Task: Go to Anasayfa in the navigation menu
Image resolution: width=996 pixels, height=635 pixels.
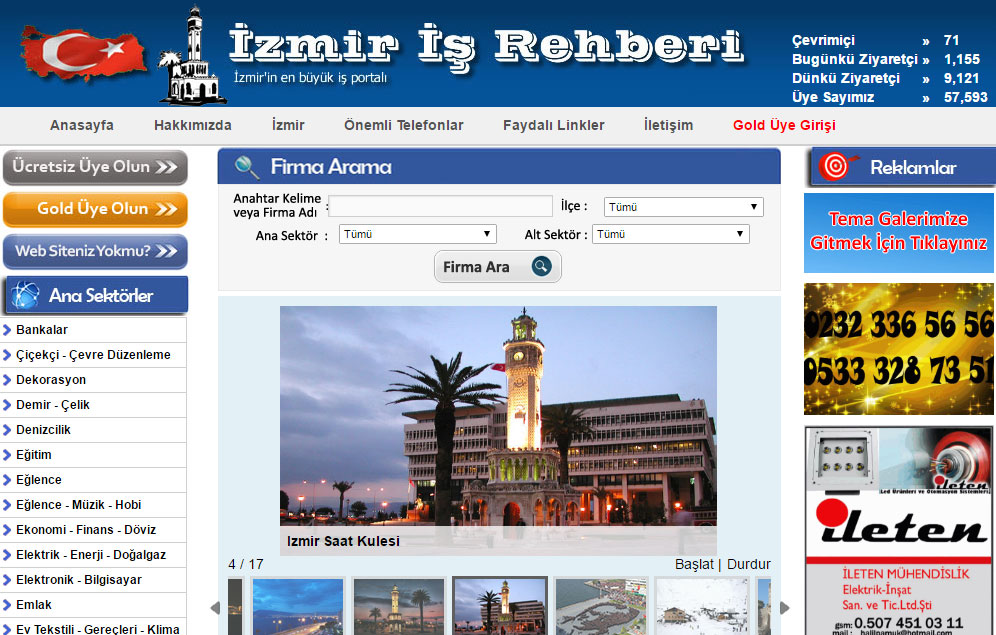Action: tap(82, 125)
